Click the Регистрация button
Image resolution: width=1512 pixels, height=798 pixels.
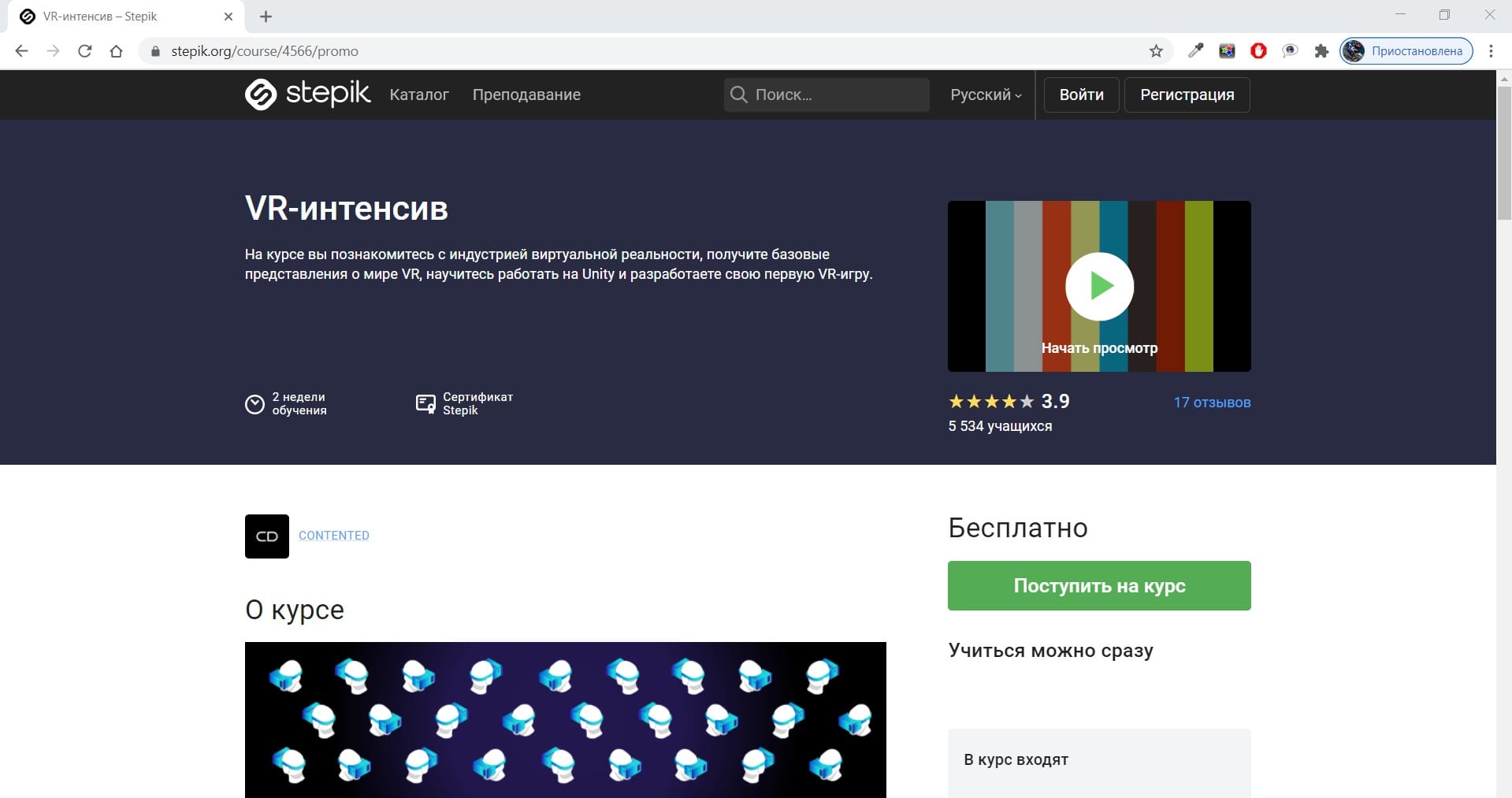click(x=1187, y=95)
